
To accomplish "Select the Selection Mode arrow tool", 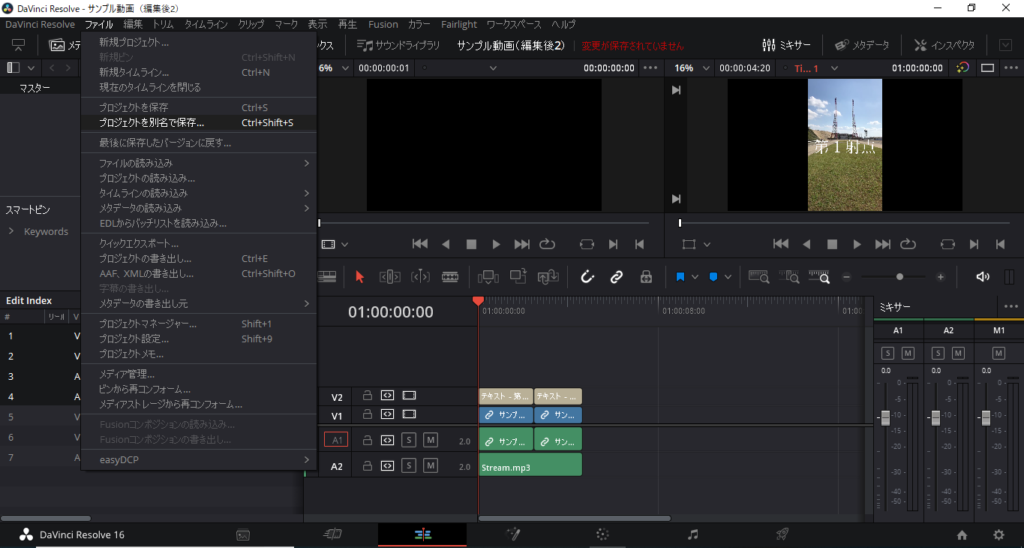I will pos(359,277).
